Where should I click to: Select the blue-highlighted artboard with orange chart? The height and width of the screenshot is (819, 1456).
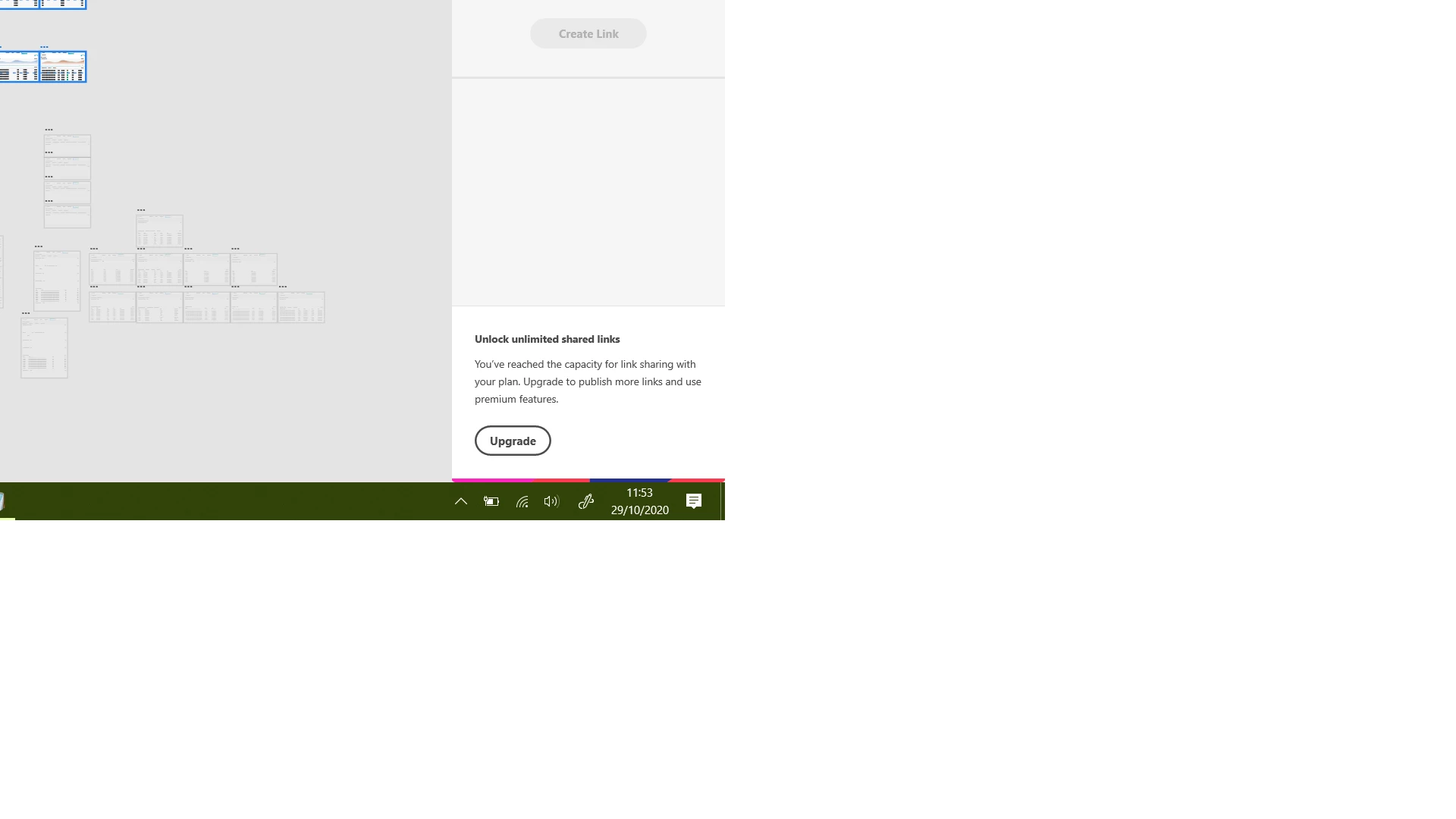[x=63, y=67]
